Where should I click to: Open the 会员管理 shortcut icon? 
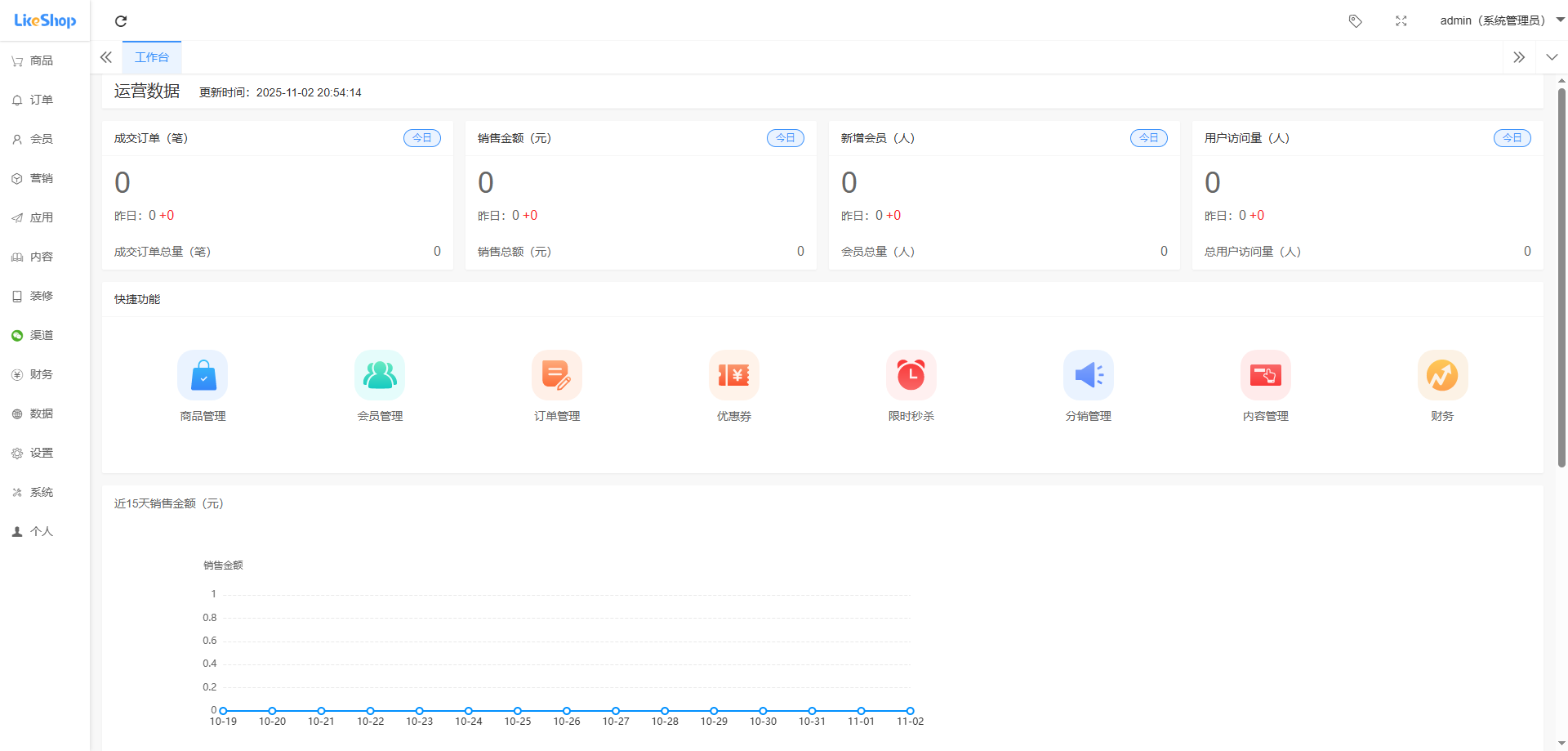click(380, 375)
